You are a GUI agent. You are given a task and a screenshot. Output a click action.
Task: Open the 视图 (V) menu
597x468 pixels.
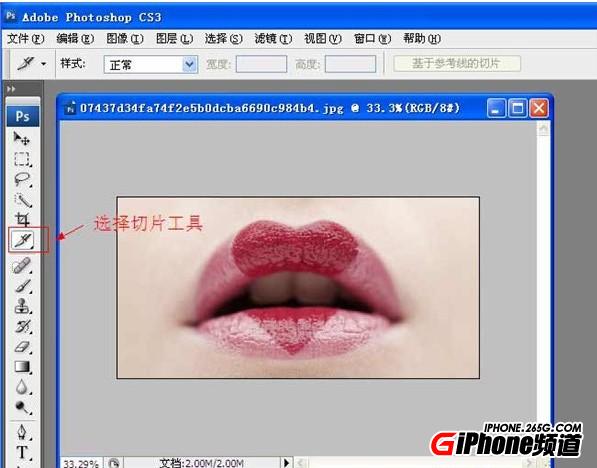322,38
